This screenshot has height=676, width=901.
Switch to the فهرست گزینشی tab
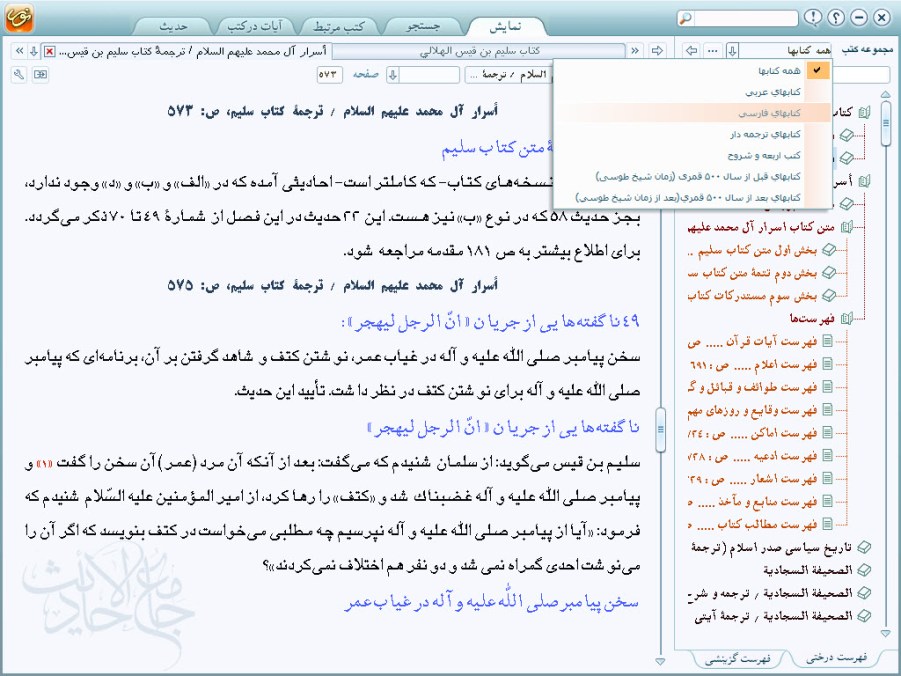[x=738, y=659]
